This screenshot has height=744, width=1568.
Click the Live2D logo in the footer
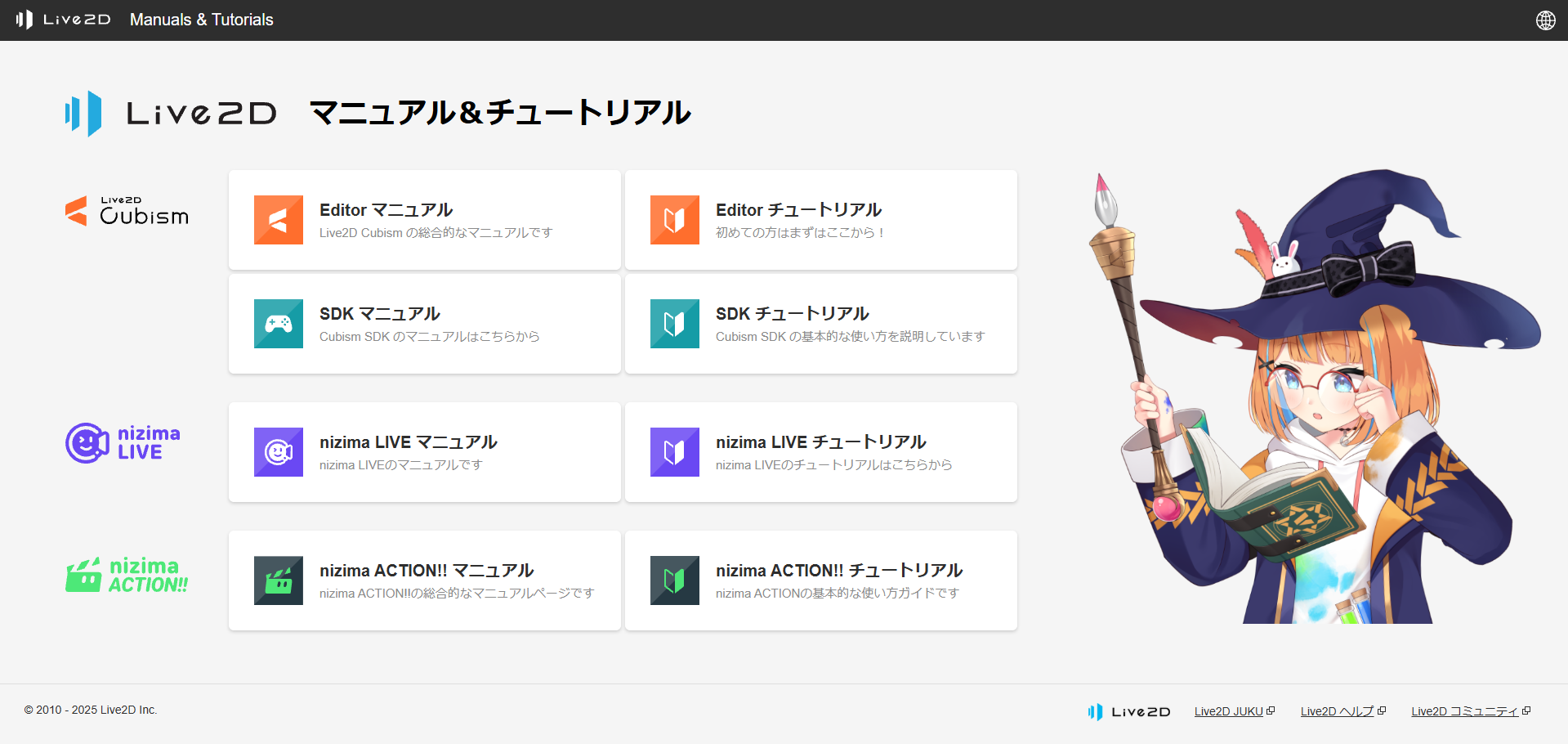point(1128,712)
